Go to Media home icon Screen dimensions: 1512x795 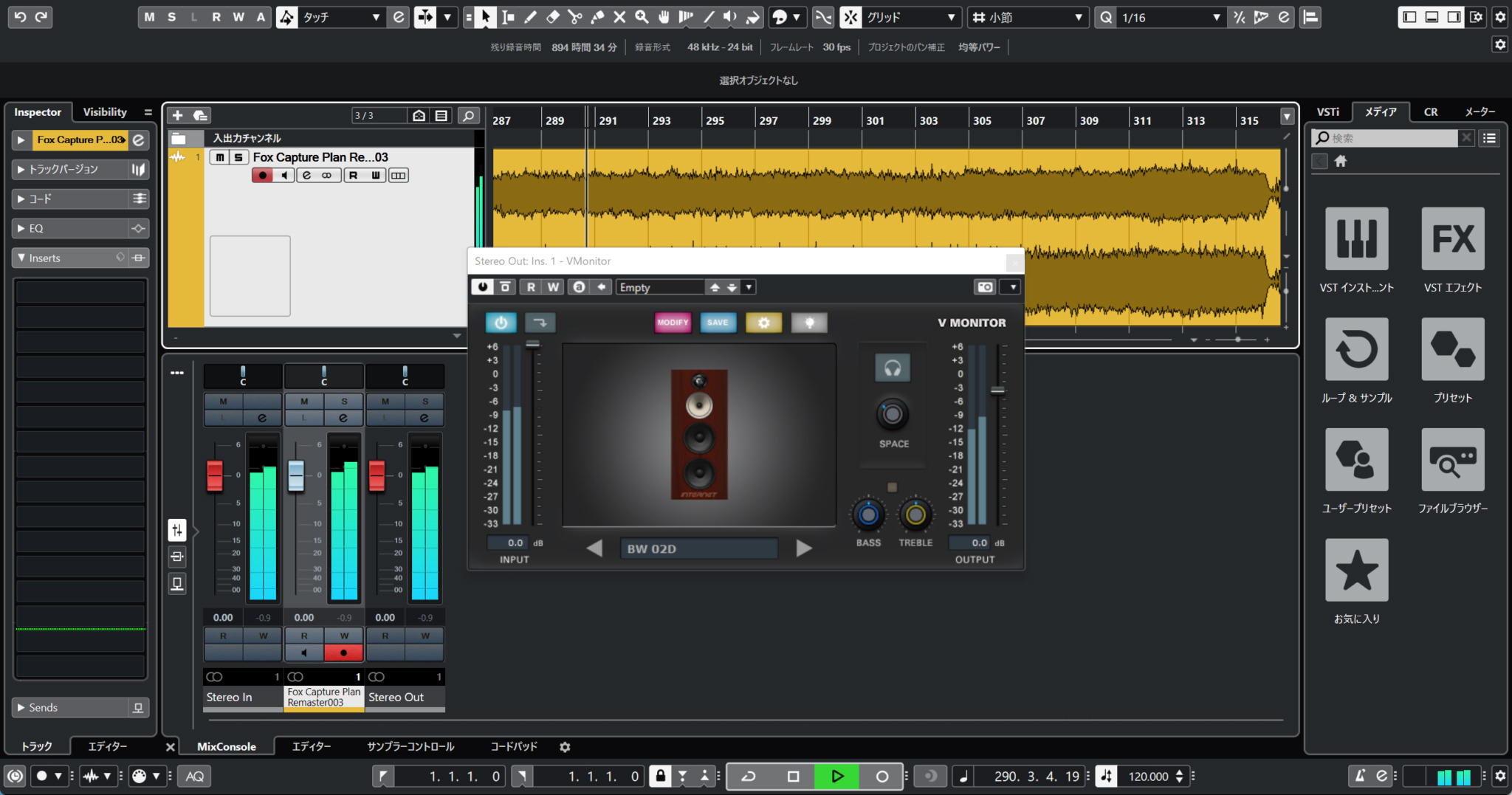coord(1341,161)
